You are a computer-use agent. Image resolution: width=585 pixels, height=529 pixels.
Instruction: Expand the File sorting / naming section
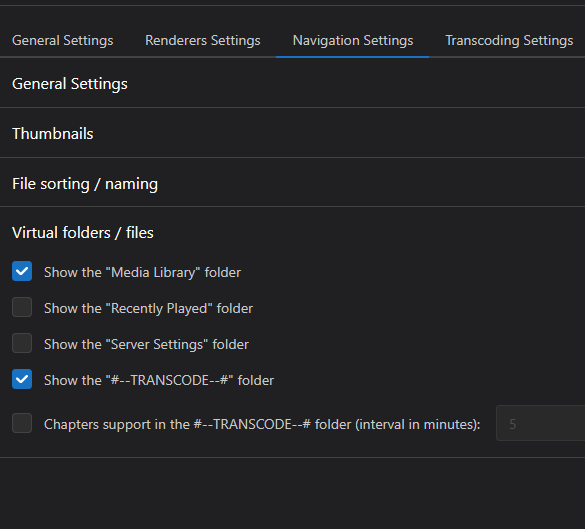tap(292, 184)
